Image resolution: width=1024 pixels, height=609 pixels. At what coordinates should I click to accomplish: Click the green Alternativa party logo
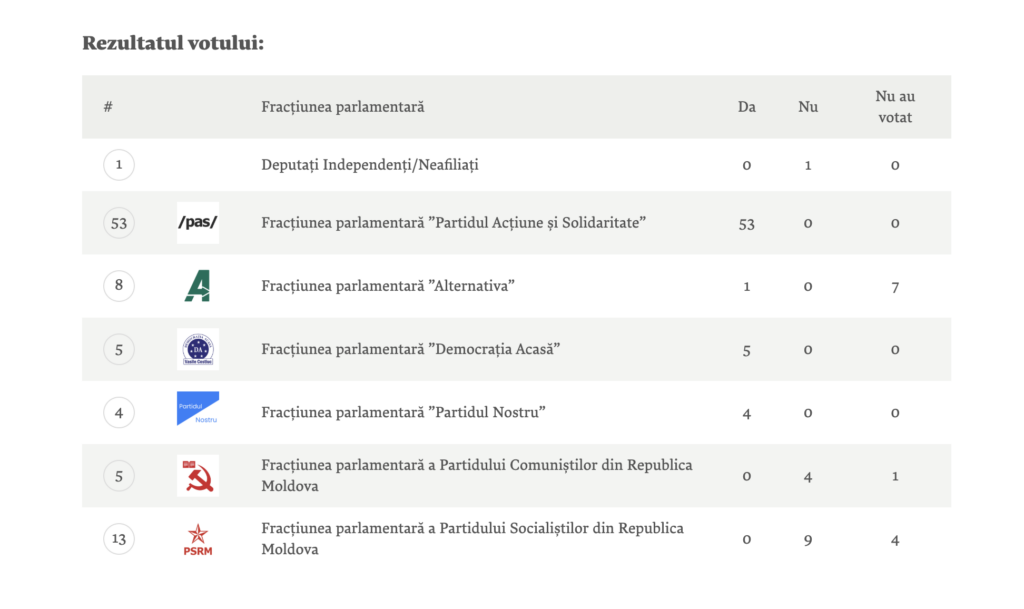[x=197, y=286]
